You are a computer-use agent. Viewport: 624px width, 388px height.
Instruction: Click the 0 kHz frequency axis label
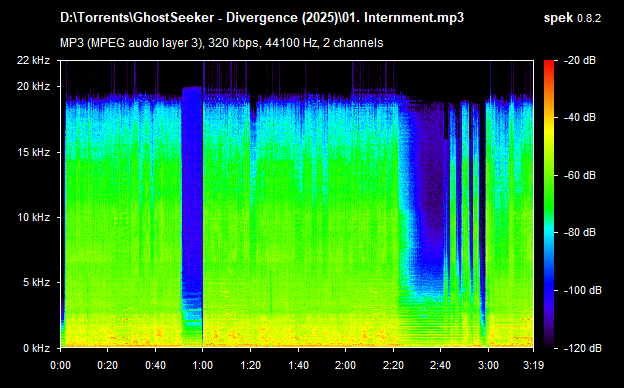tap(36, 348)
